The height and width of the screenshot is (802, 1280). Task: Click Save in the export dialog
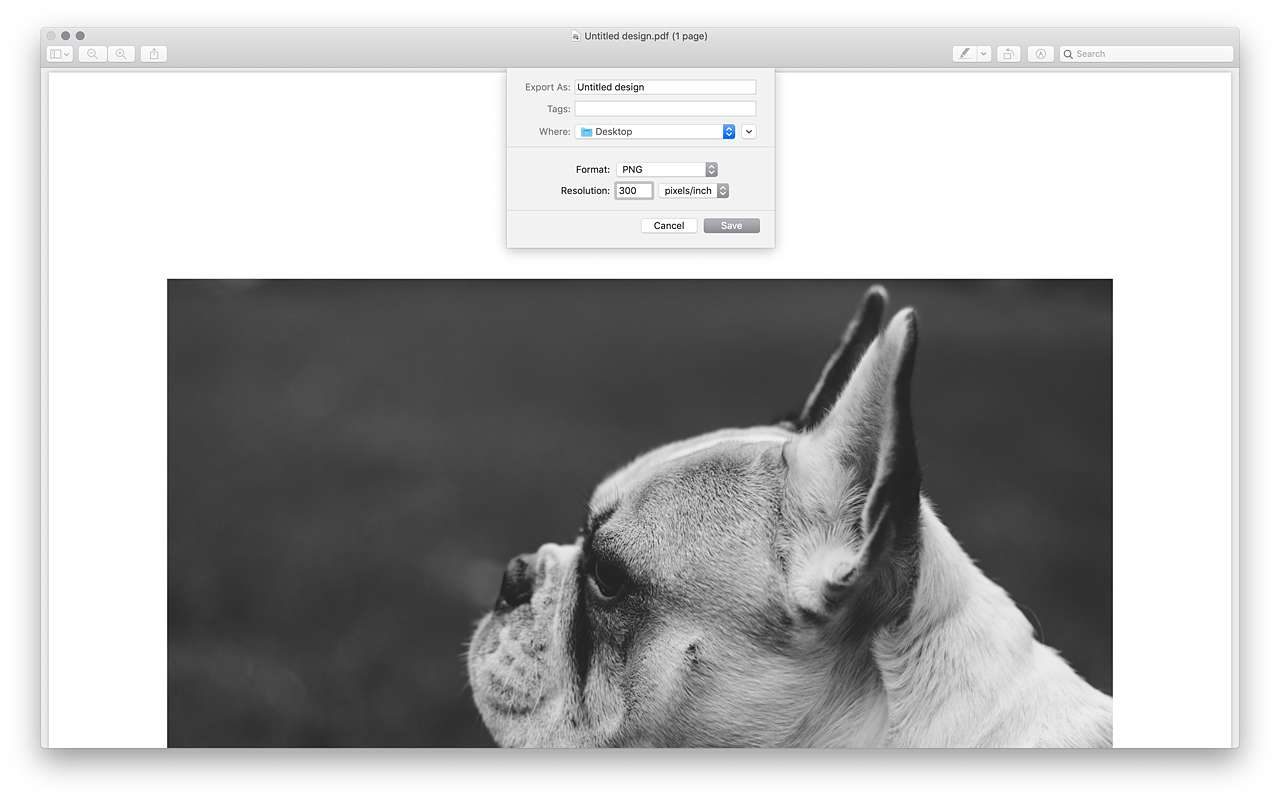[x=732, y=226]
